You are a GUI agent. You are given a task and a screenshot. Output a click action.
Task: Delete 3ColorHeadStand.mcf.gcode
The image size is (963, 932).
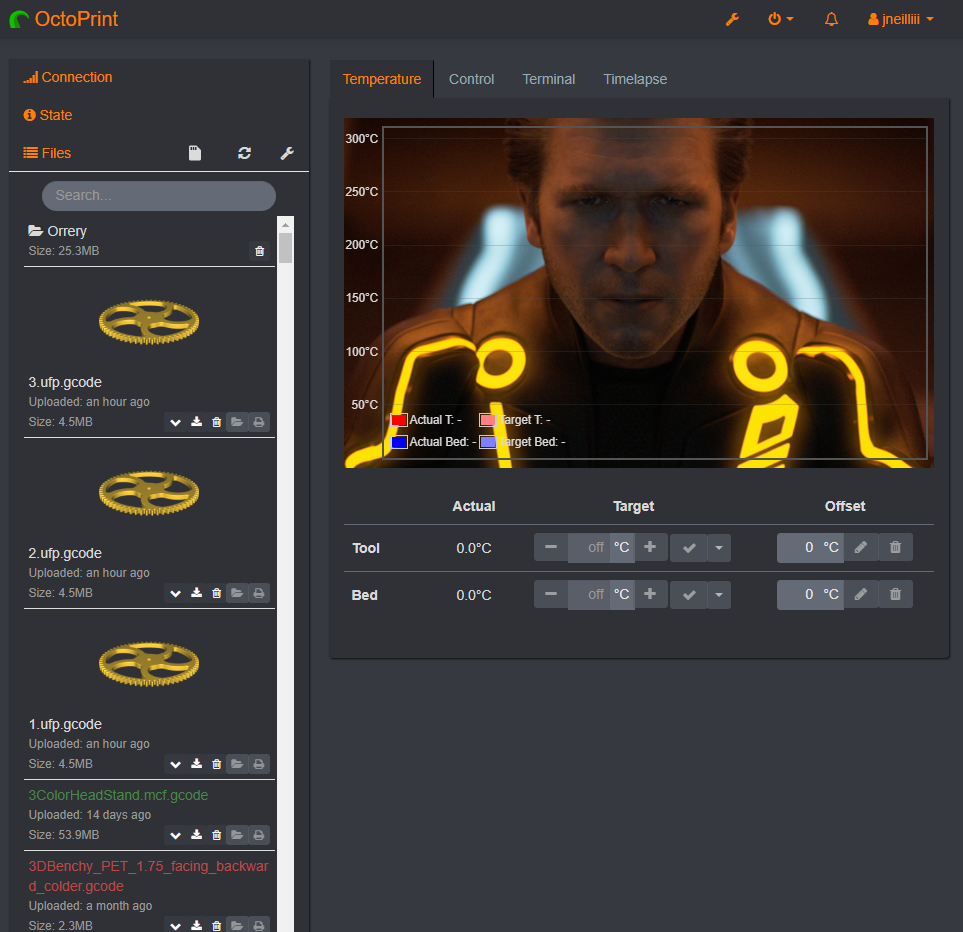click(x=217, y=836)
